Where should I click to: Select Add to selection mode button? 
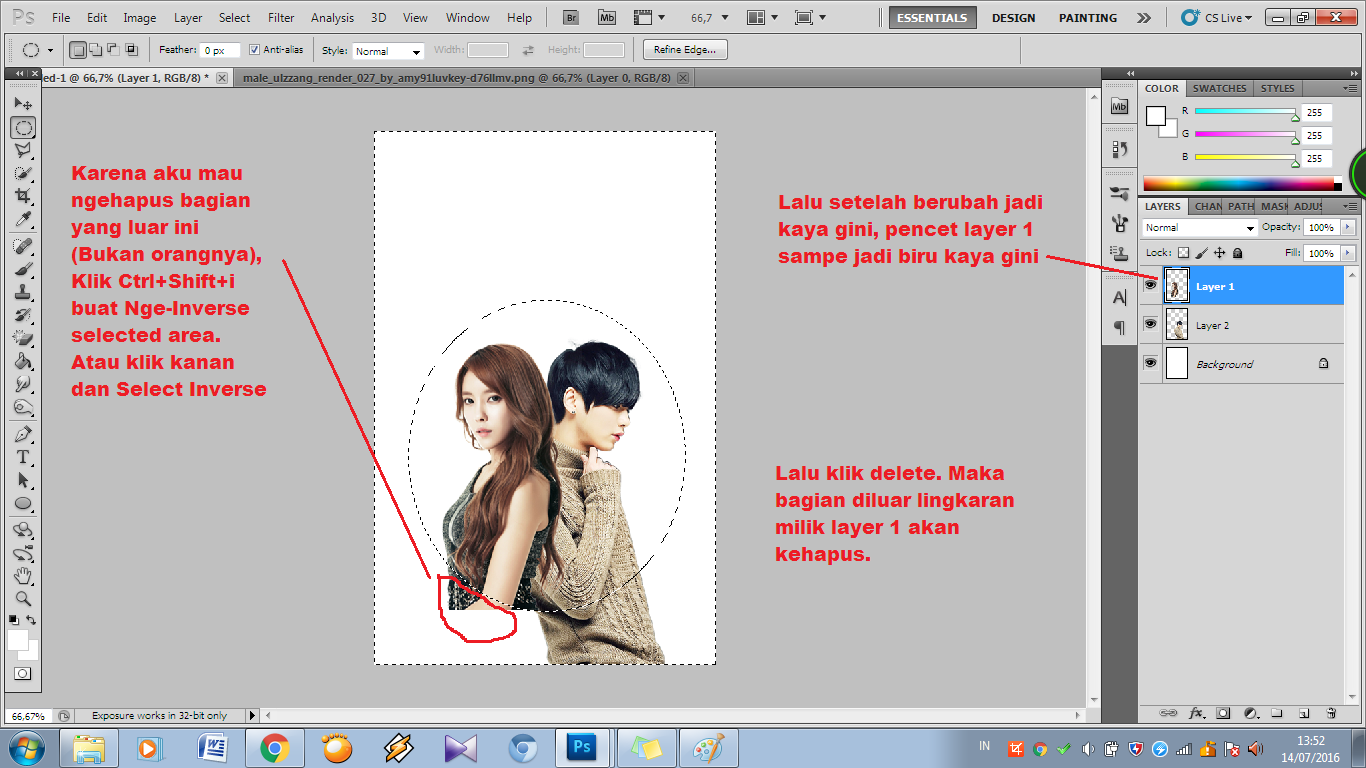tap(95, 50)
